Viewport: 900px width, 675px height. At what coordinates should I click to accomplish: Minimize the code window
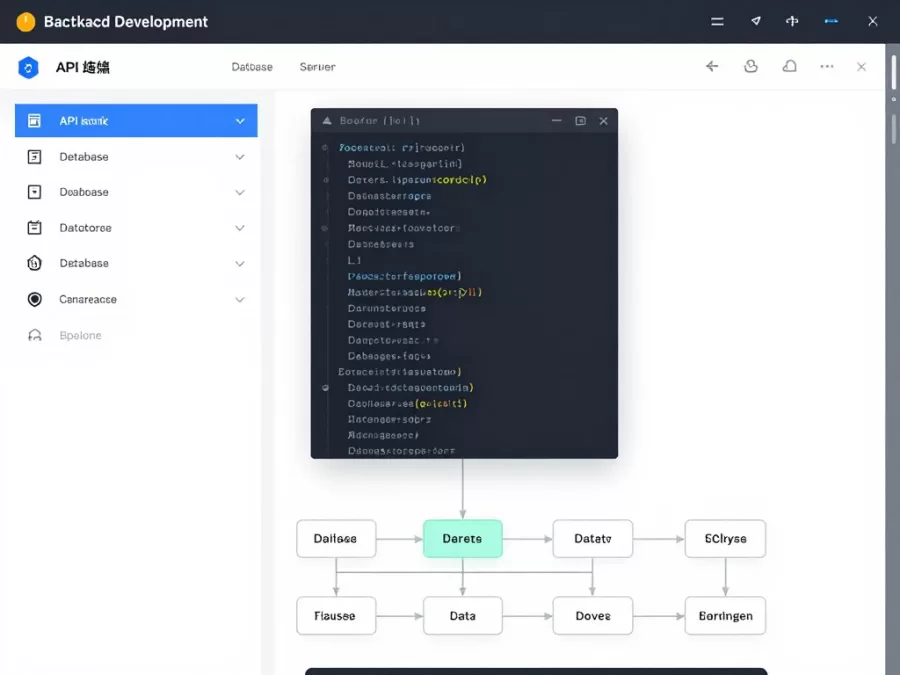click(556, 121)
